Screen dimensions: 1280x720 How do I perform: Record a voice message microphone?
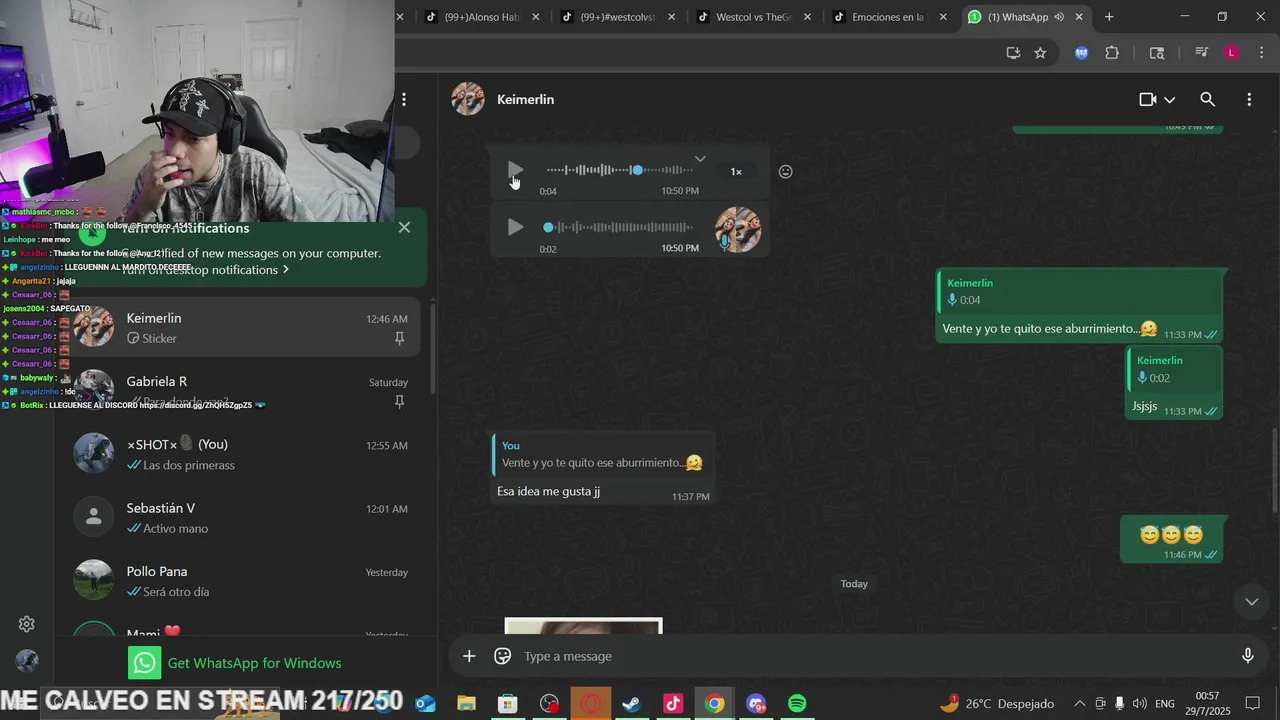pyautogui.click(x=1248, y=656)
